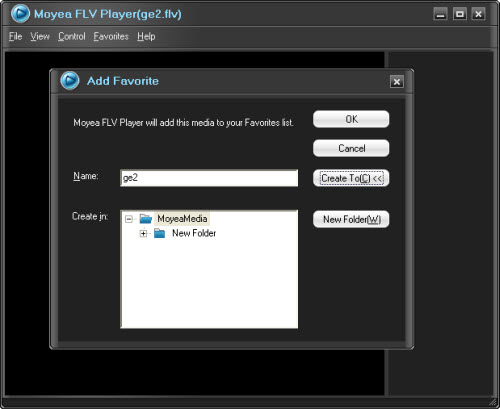Click the Name field containing ge2

pyautogui.click(x=209, y=178)
